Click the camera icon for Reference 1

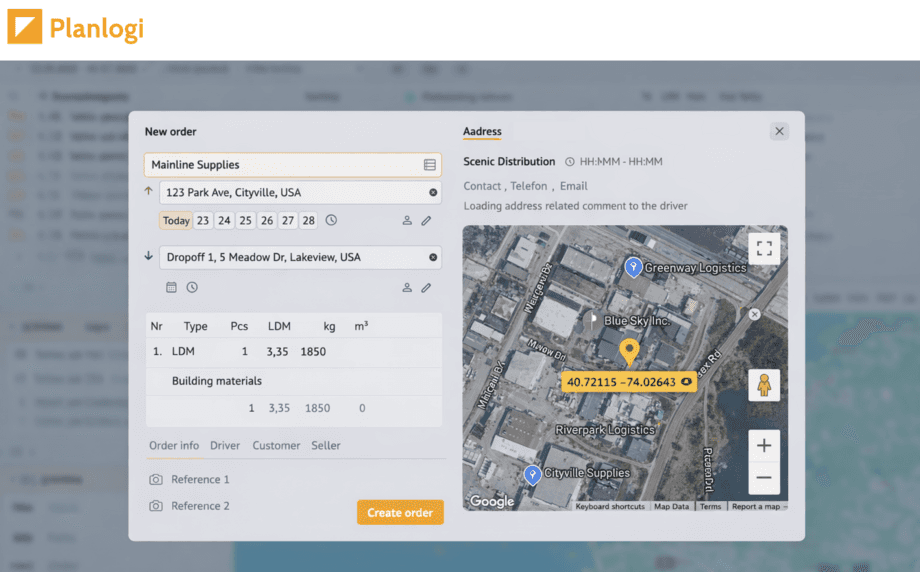tap(156, 479)
